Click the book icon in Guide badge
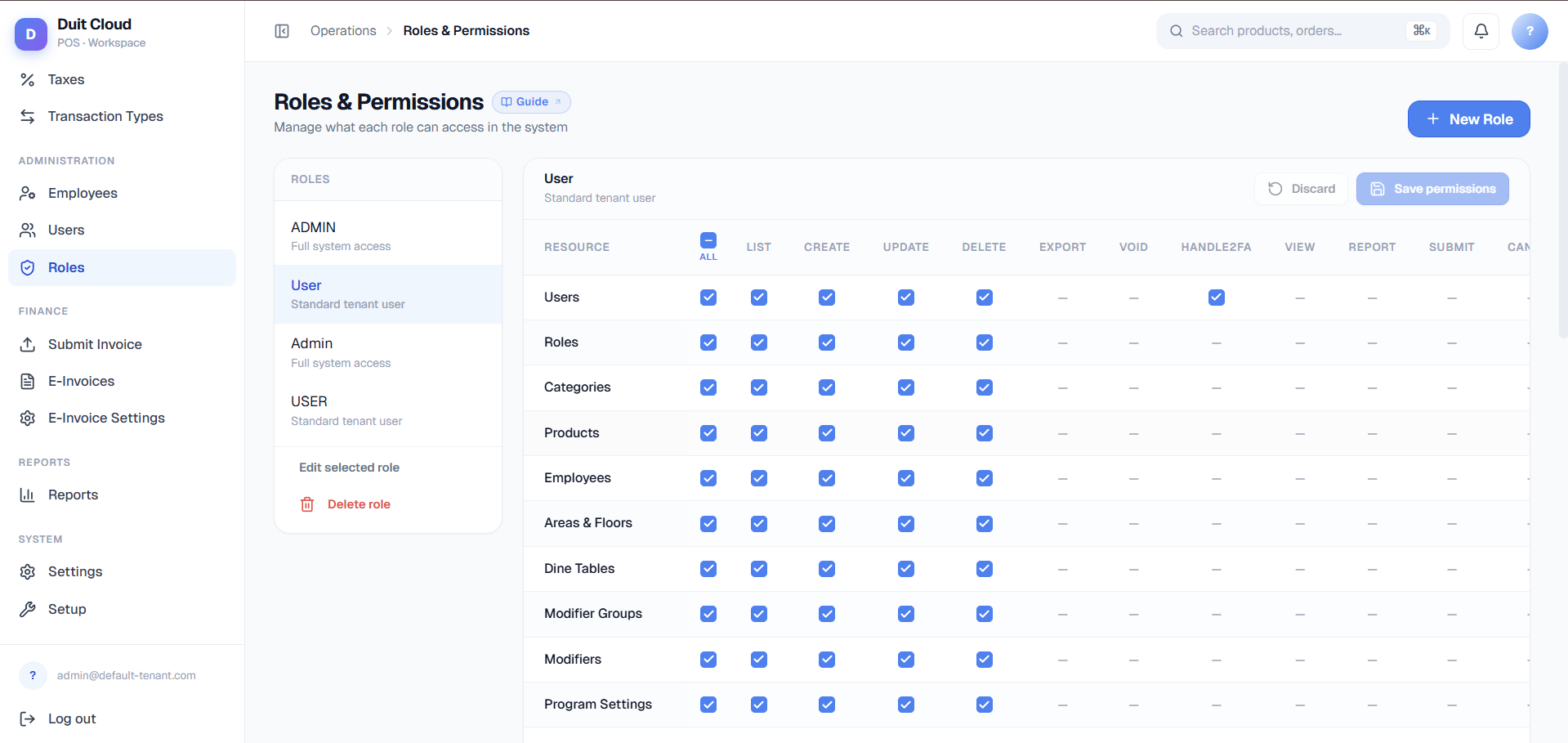The width and height of the screenshot is (1568, 743). [507, 102]
